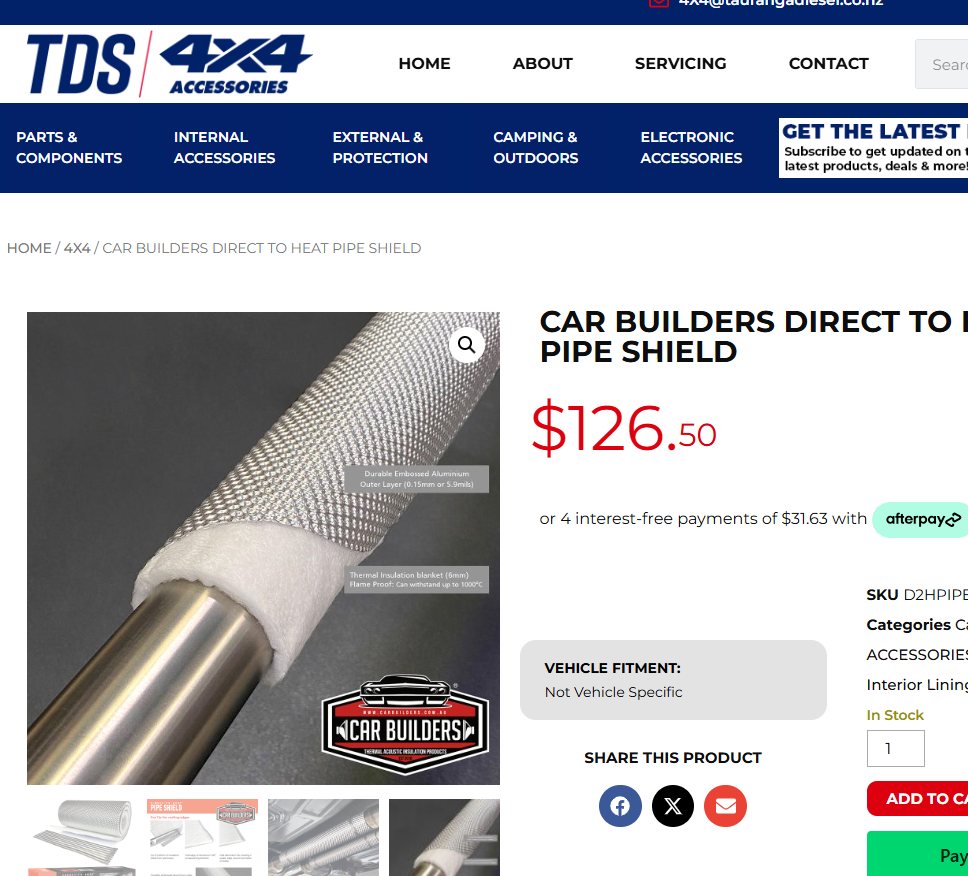The height and width of the screenshot is (876, 968).
Task: Open the Parts & Components menu
Action: (x=69, y=148)
